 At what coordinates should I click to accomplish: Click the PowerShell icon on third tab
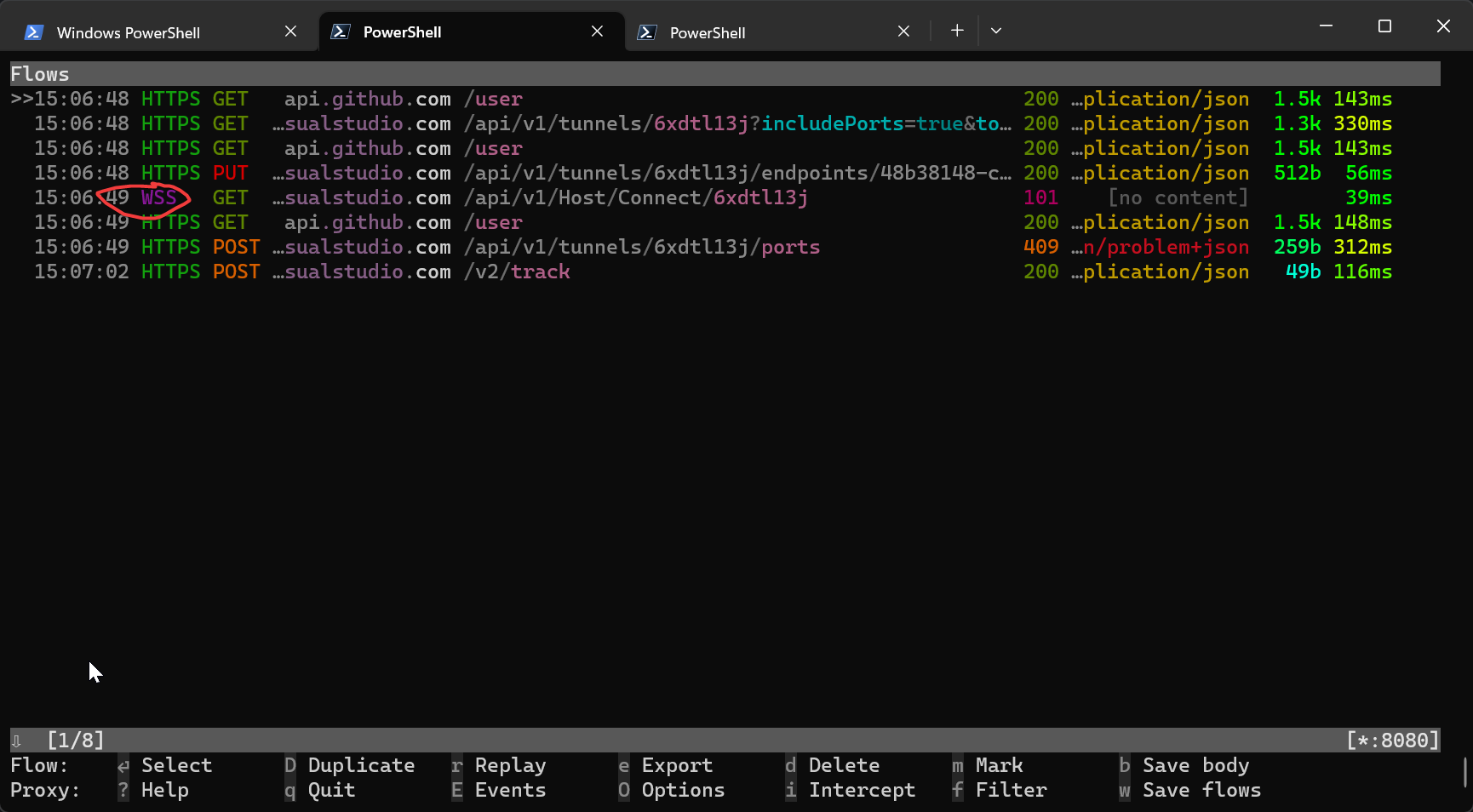click(646, 32)
